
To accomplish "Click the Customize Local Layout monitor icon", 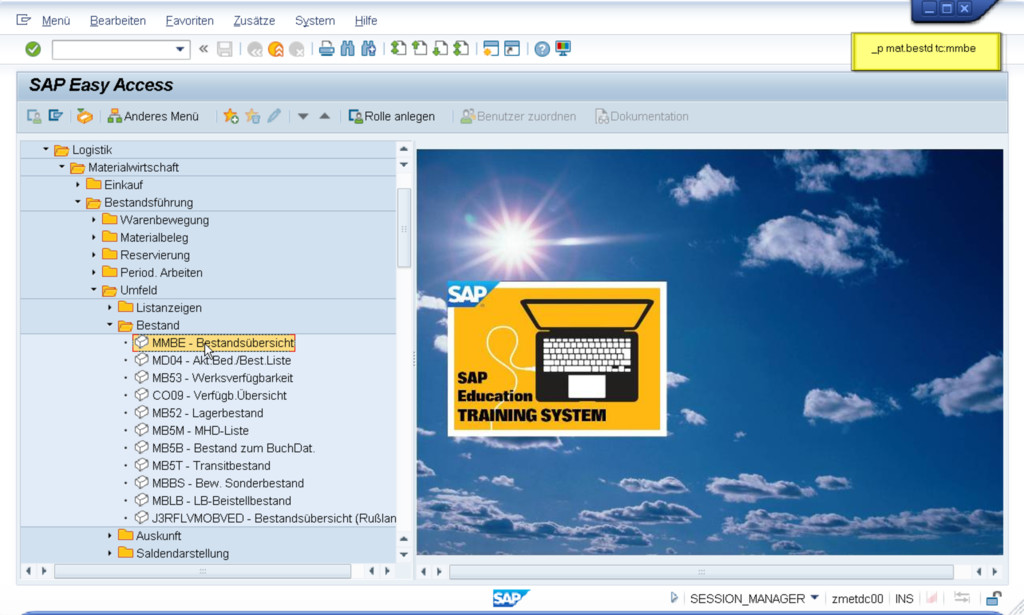I will point(563,49).
